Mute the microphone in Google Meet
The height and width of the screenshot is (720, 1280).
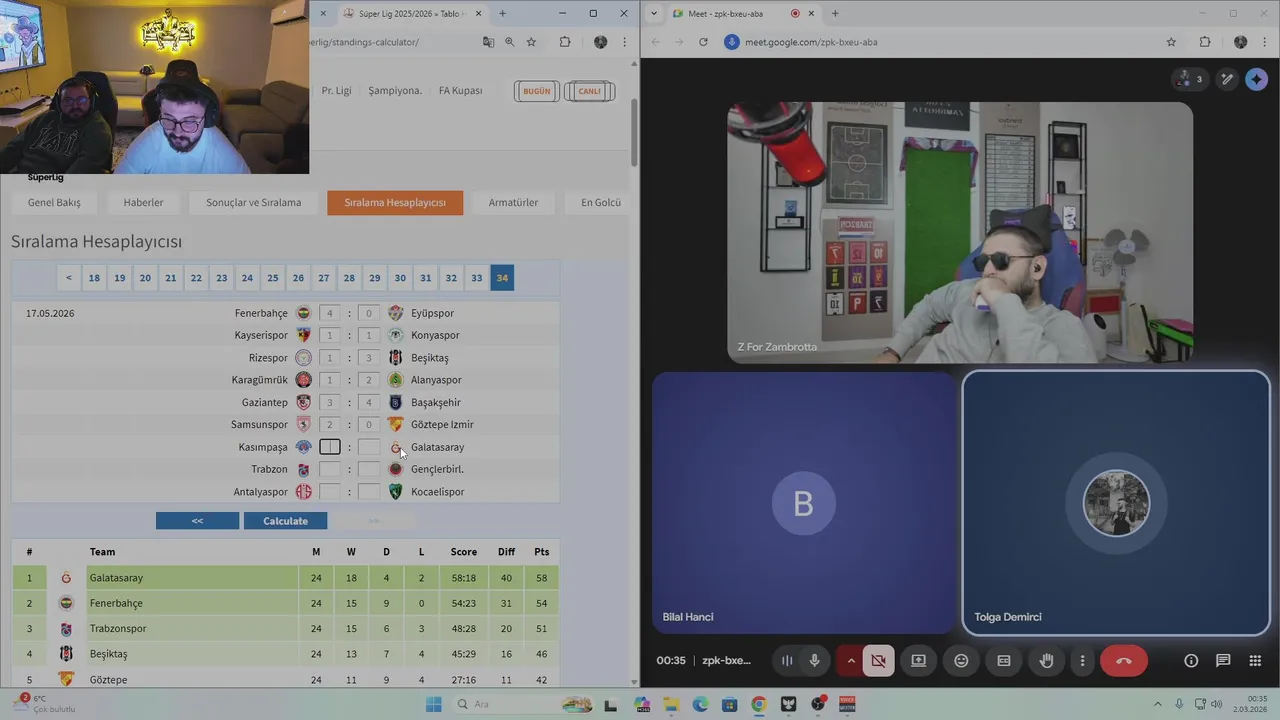pyautogui.click(x=815, y=660)
